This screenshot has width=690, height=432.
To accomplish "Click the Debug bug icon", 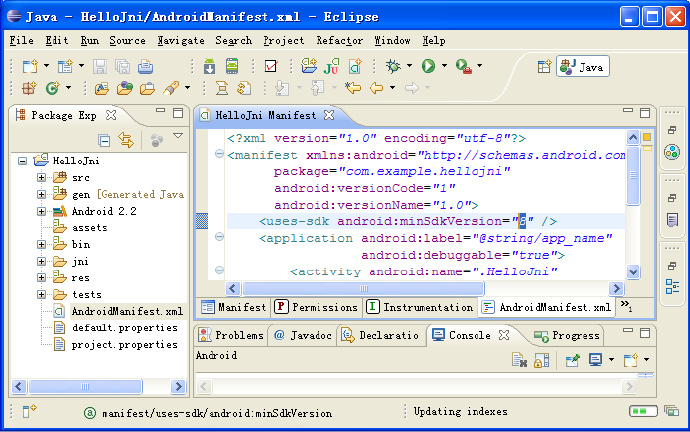I will (393, 66).
